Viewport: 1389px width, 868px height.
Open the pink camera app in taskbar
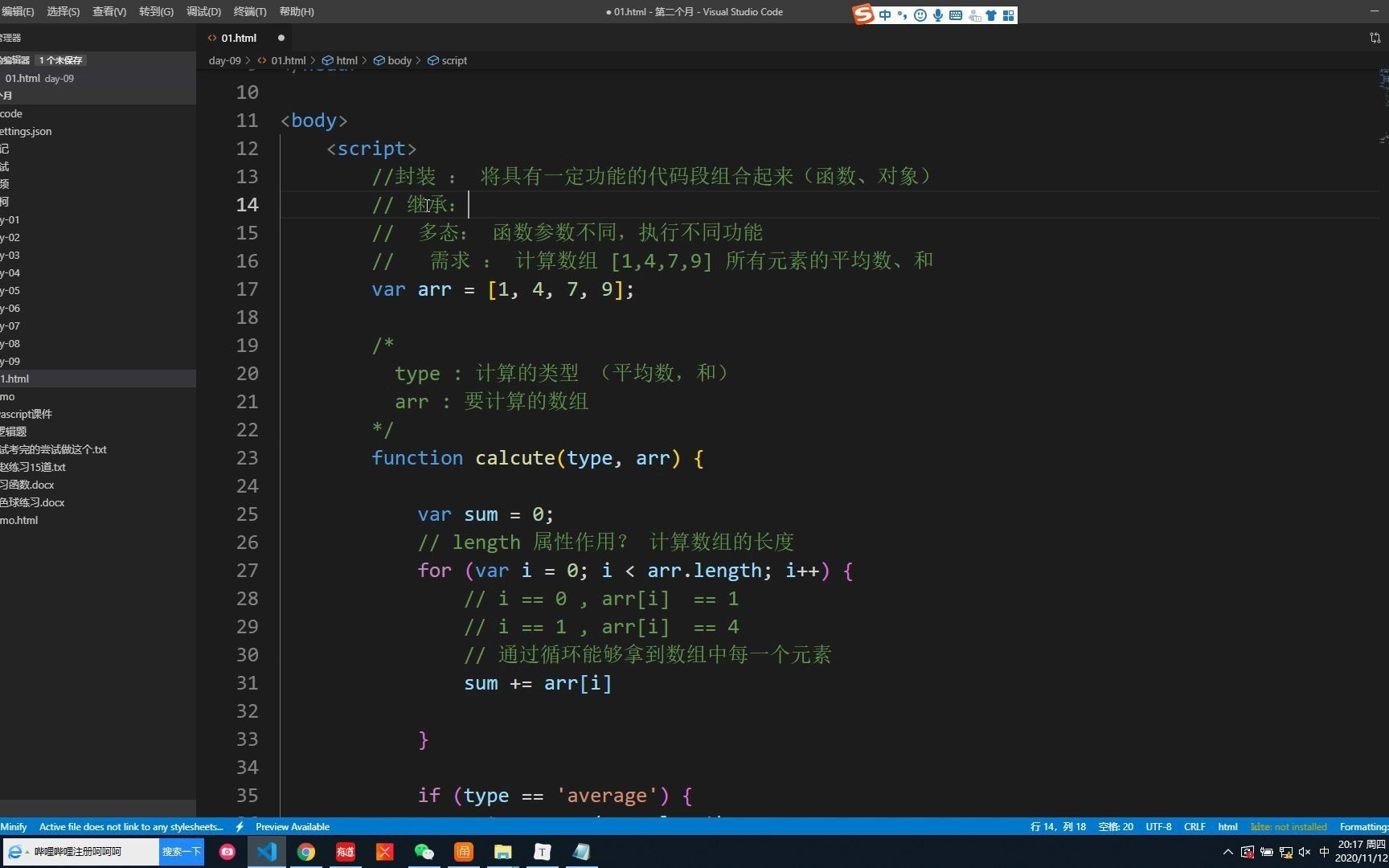(227, 852)
